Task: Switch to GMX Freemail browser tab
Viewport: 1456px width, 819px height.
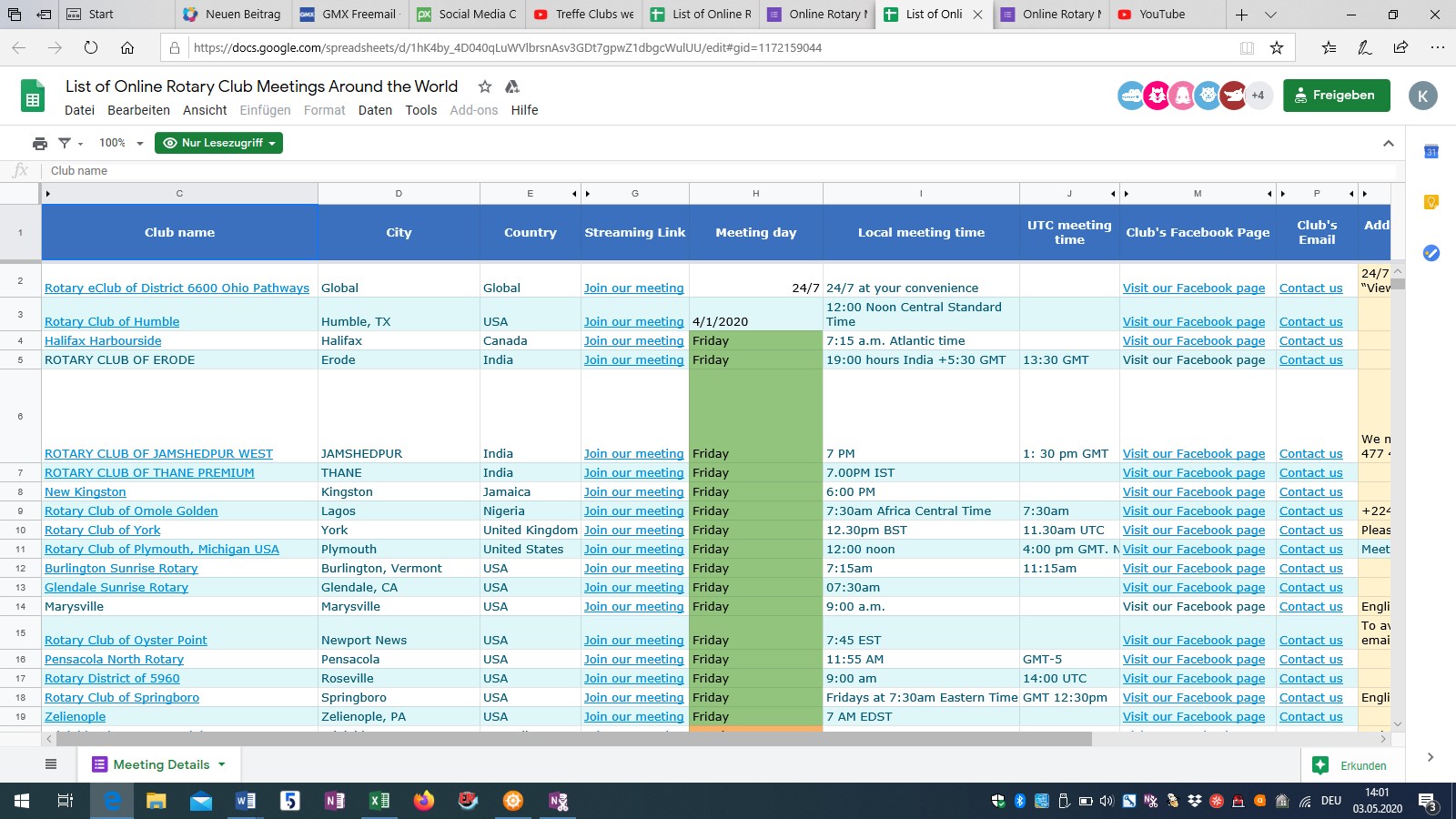Action: pos(350,15)
